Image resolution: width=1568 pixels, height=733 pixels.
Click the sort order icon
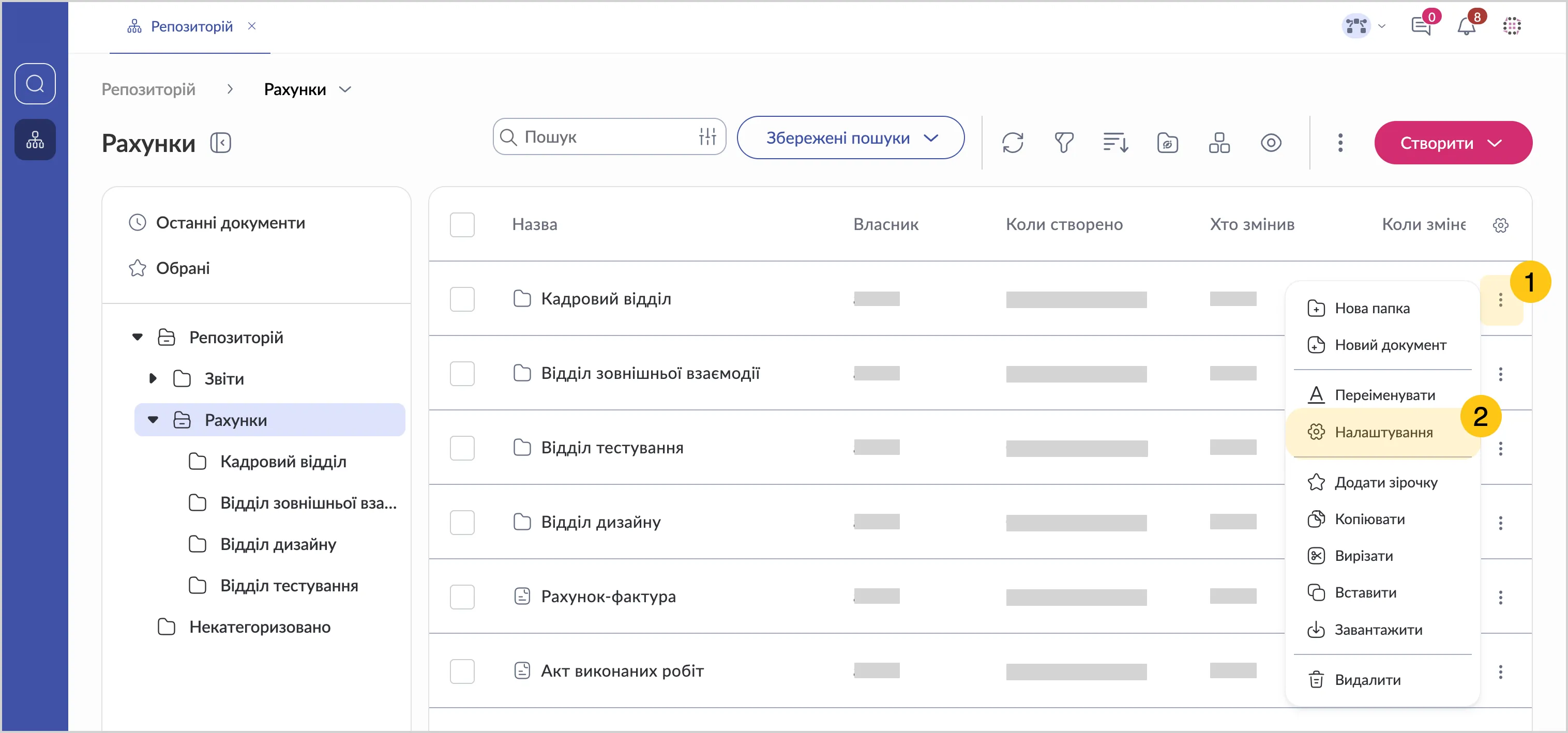click(x=1115, y=143)
